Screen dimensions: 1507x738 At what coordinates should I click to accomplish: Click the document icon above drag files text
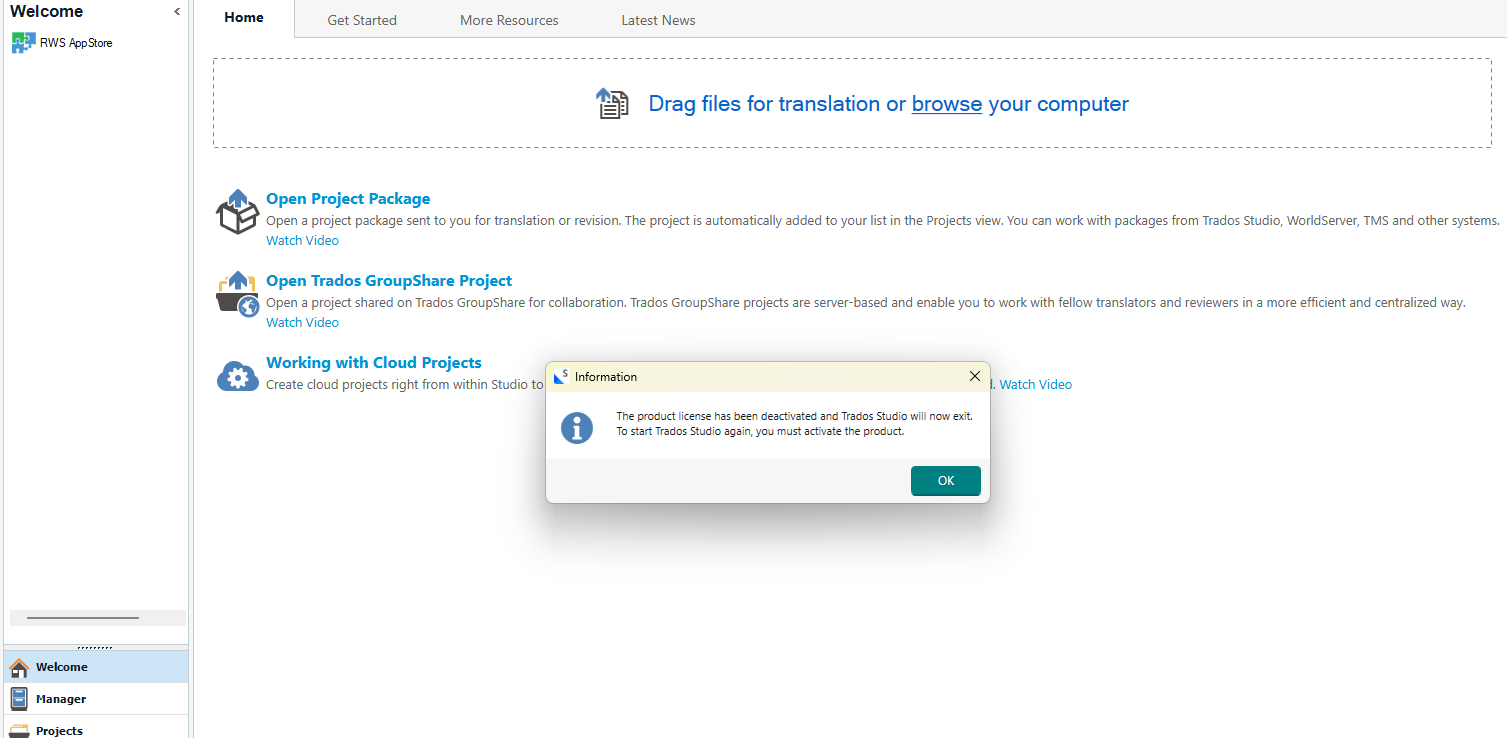pos(611,103)
